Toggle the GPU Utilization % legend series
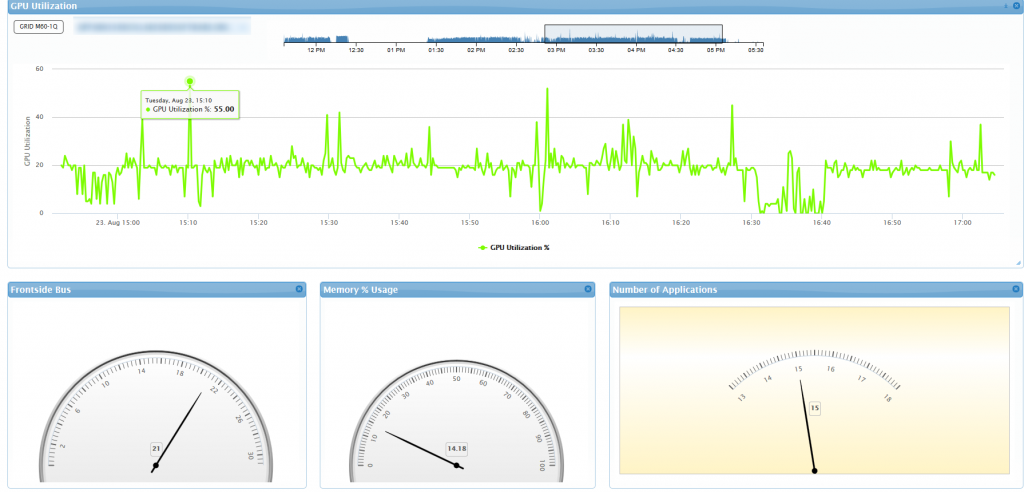This screenshot has height=492, width=1024. pyautogui.click(x=516, y=248)
